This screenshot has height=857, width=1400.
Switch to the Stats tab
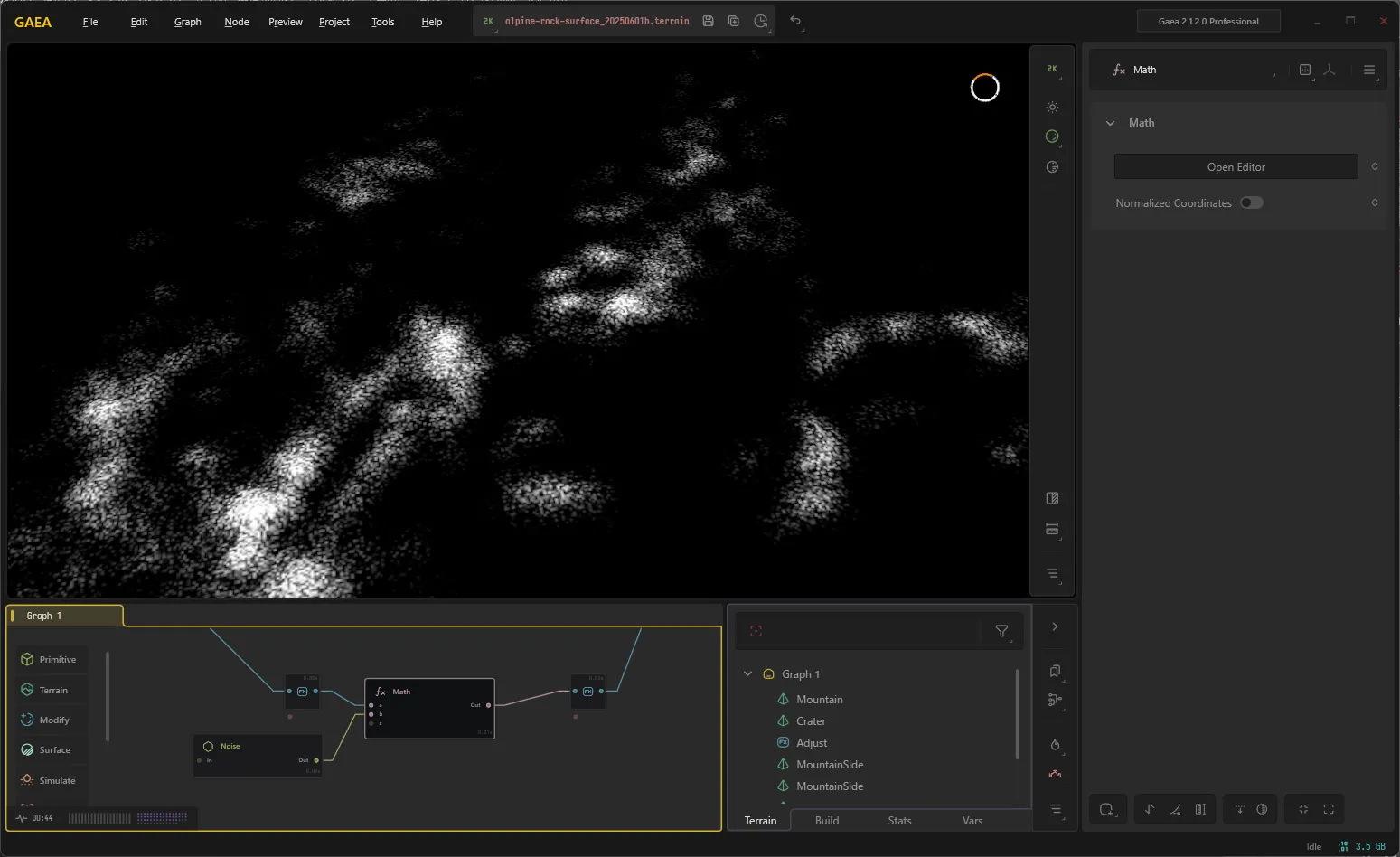coord(900,821)
